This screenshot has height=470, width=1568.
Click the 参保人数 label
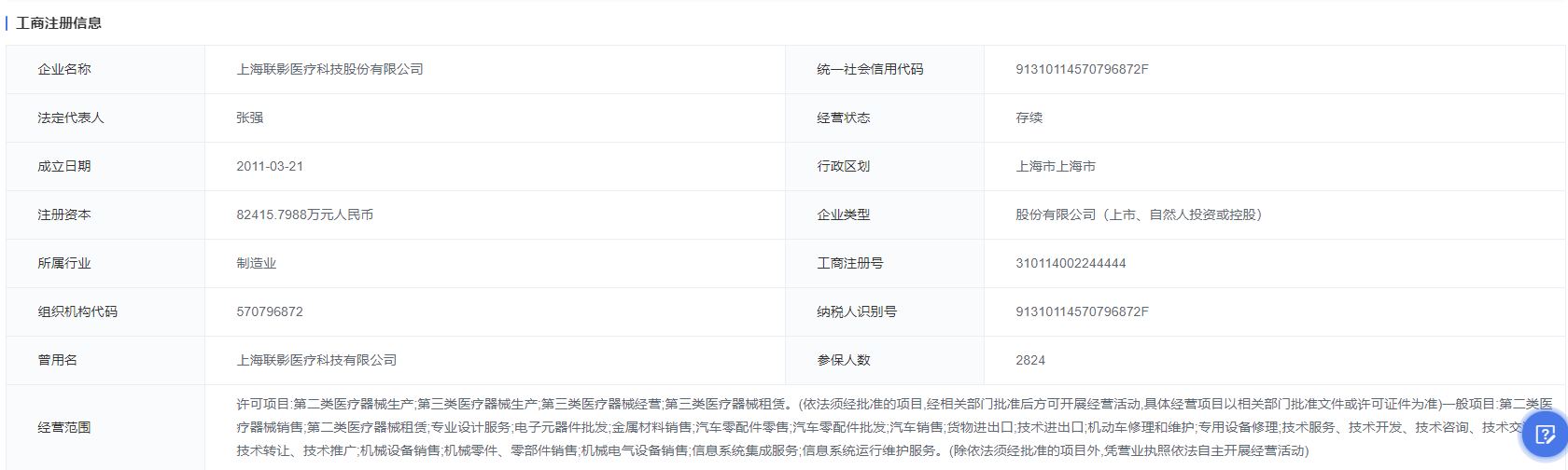(843, 360)
